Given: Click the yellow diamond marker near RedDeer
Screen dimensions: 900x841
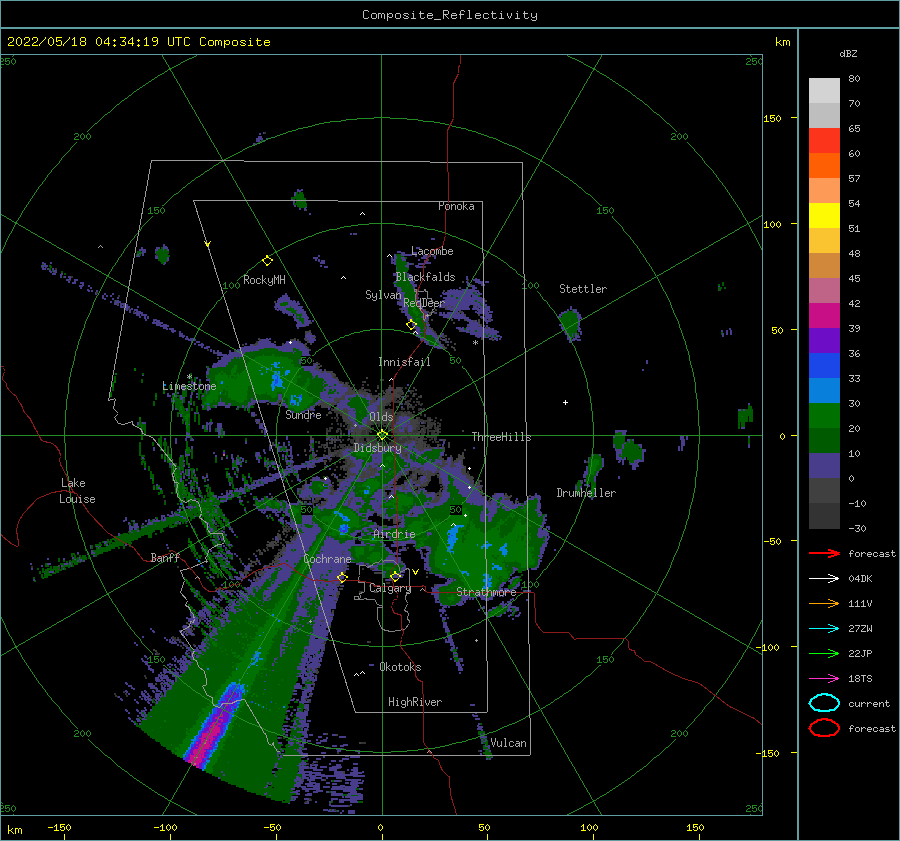Looking at the screenshot, I should click(411, 325).
